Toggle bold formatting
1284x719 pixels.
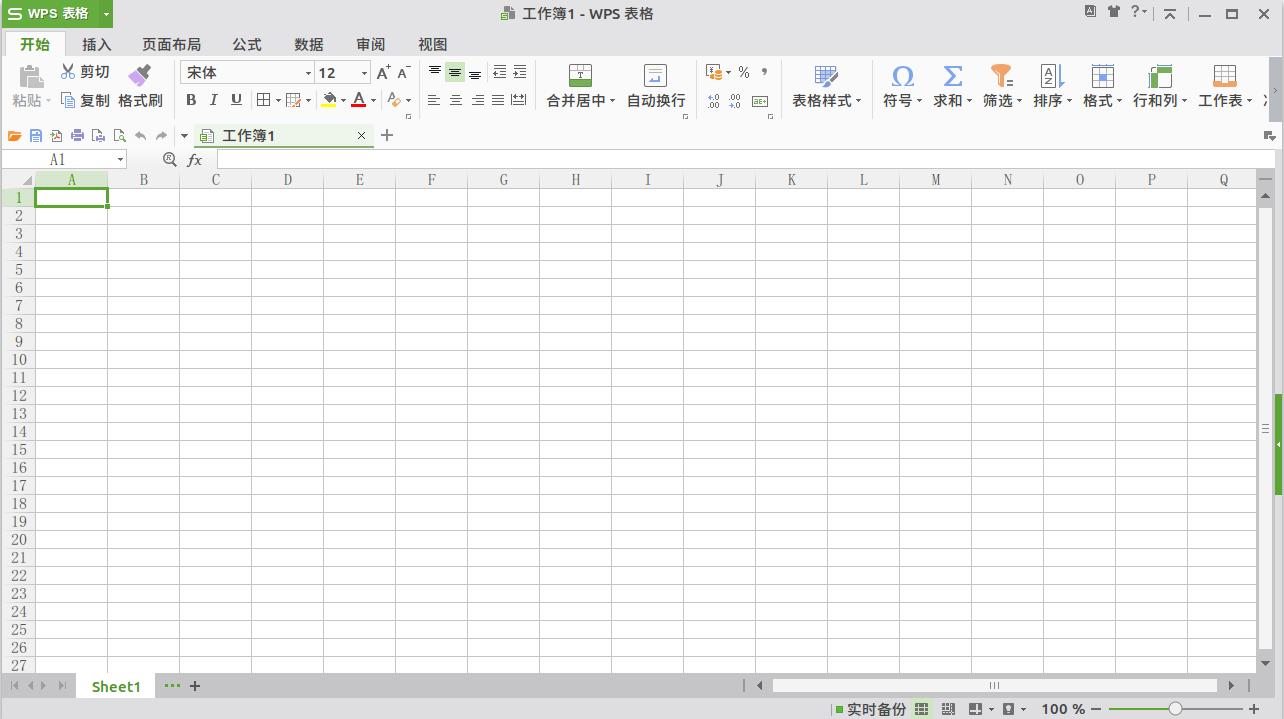pyautogui.click(x=191, y=99)
